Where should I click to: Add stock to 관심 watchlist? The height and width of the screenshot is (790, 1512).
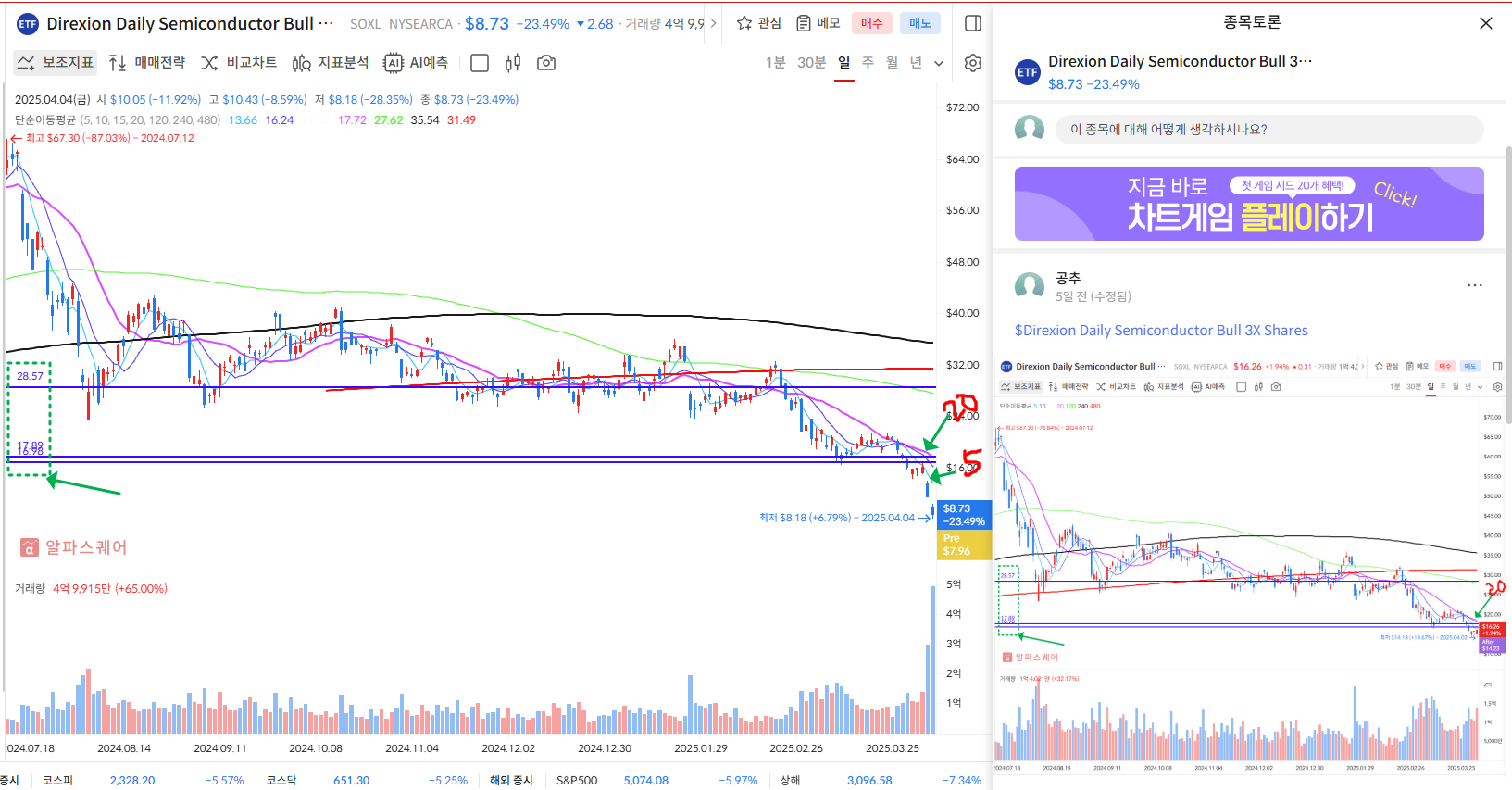click(758, 23)
